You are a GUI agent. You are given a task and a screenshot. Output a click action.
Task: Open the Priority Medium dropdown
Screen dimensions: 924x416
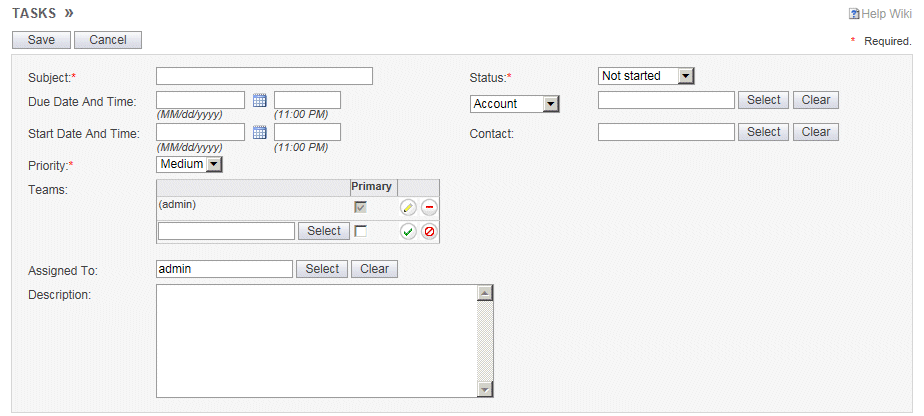click(213, 164)
